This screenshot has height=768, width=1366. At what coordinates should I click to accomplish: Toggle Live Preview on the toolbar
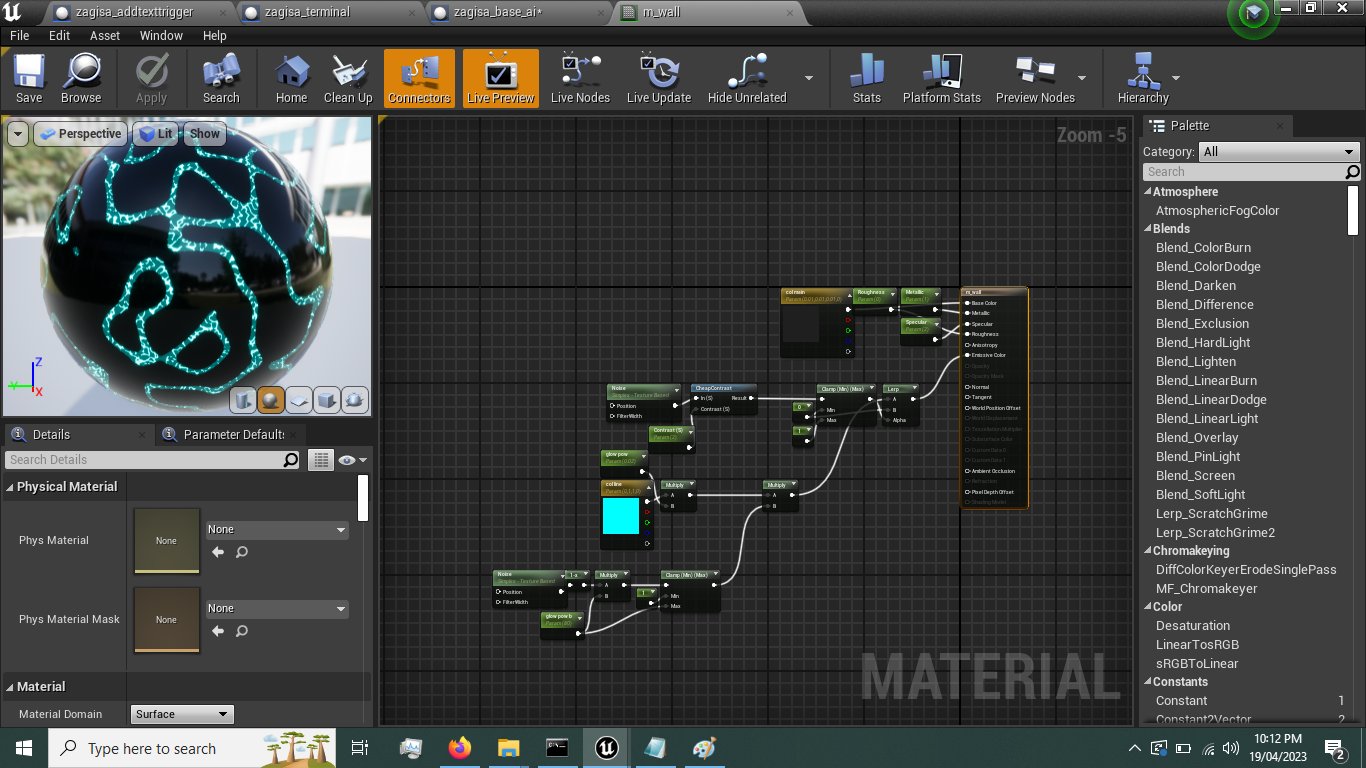point(500,78)
